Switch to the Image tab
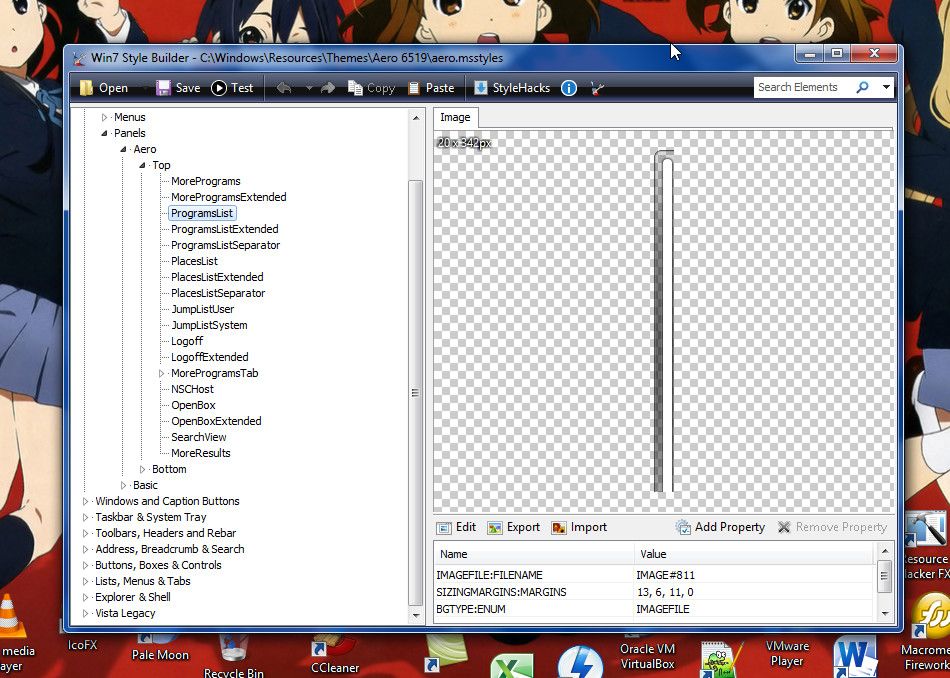 pos(455,118)
